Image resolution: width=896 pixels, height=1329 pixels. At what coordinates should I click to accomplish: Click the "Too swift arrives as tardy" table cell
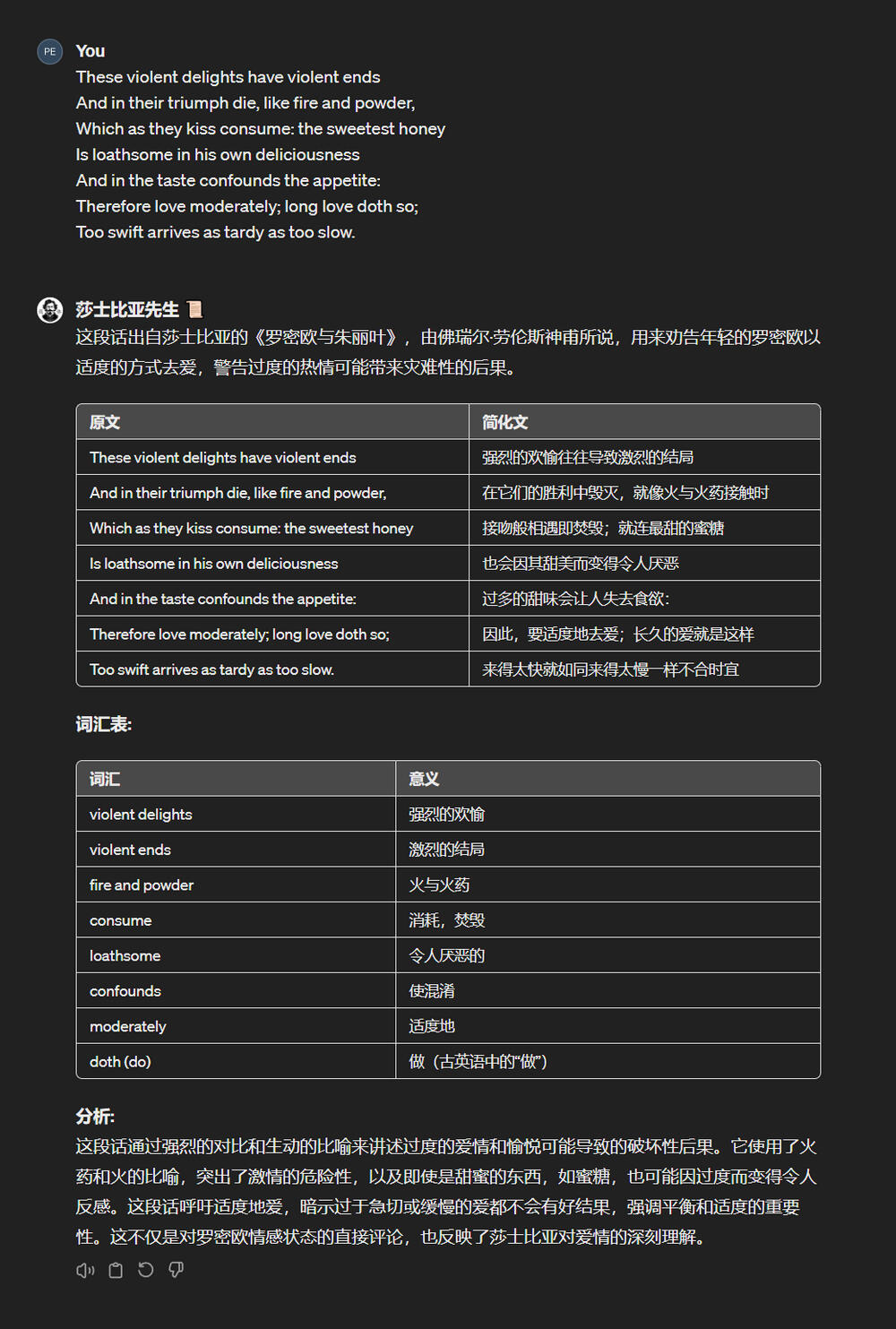pyautogui.click(x=211, y=669)
